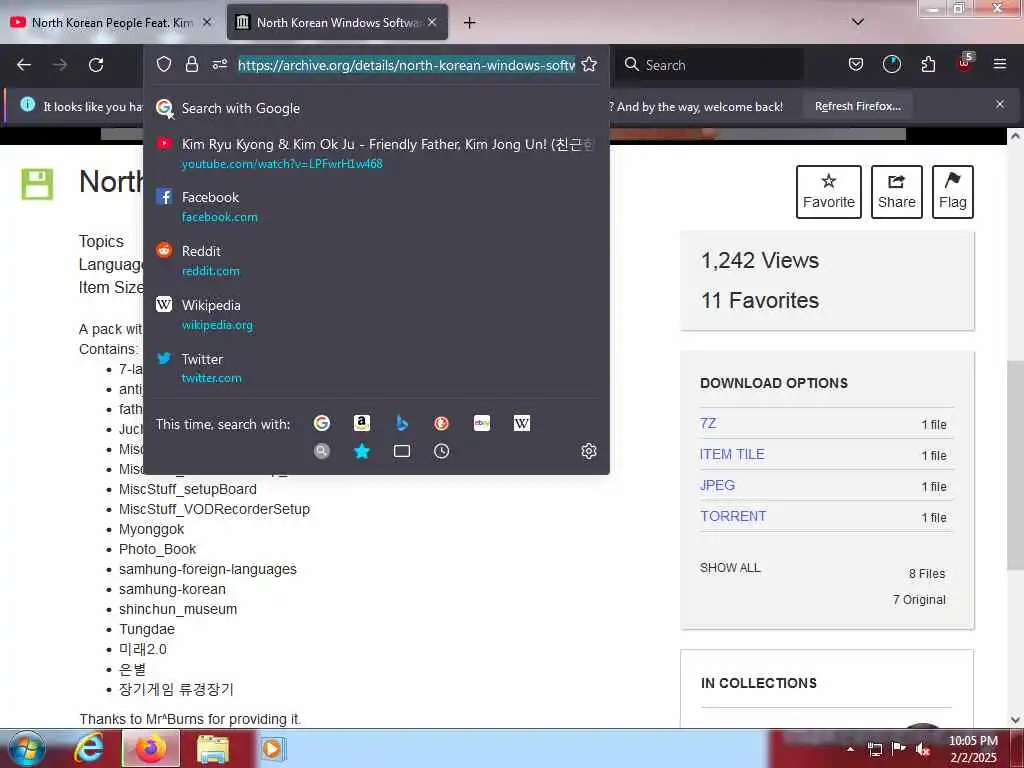List all tabs dropdown arrow
Viewport: 1024px width, 768px height.
[x=858, y=22]
